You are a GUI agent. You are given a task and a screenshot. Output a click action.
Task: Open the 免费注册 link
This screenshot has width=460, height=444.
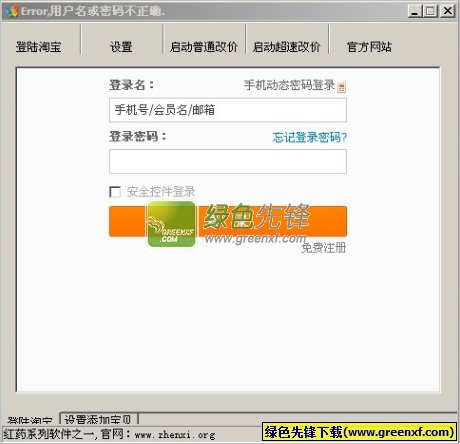(323, 248)
